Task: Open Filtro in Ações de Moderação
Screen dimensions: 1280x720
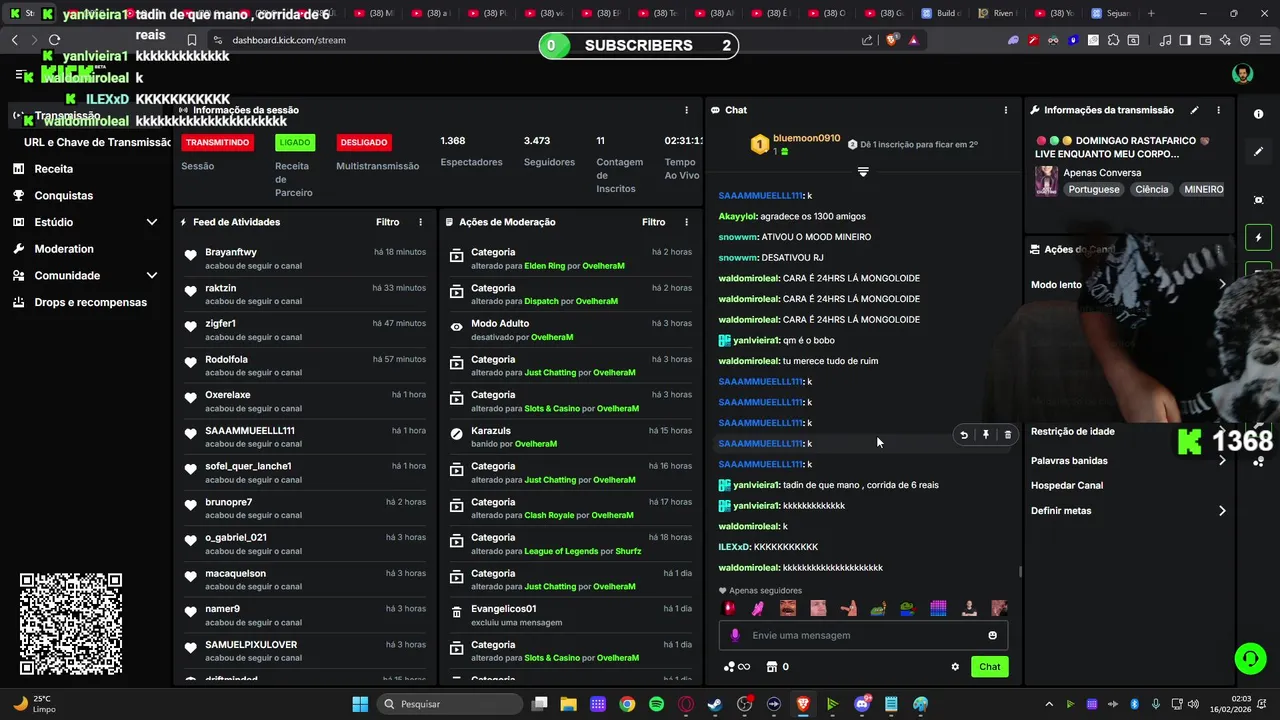Action: pyautogui.click(x=653, y=222)
